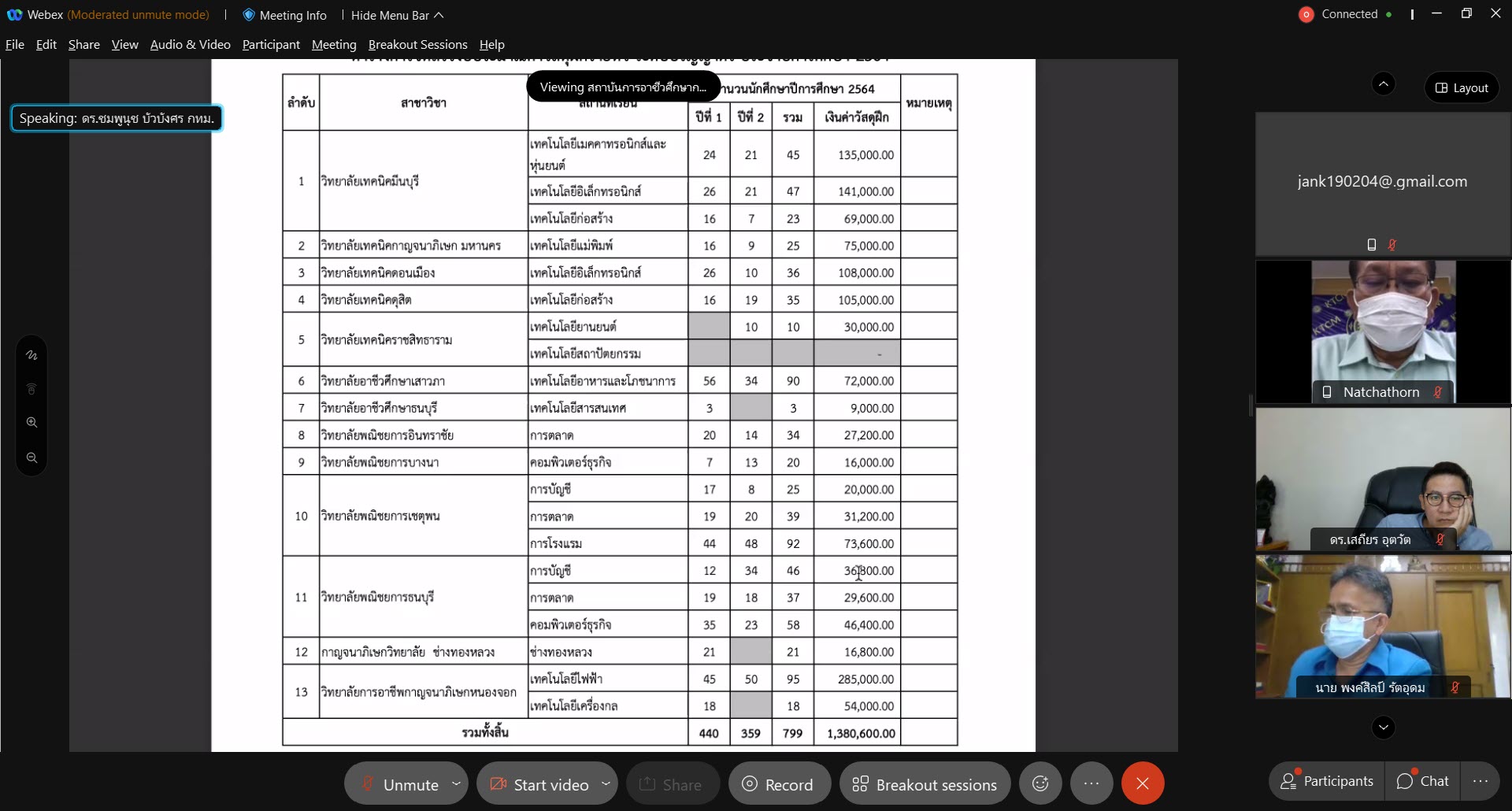1512x811 pixels.
Task: Open the Breakout Sessions menu
Action: tap(418, 45)
